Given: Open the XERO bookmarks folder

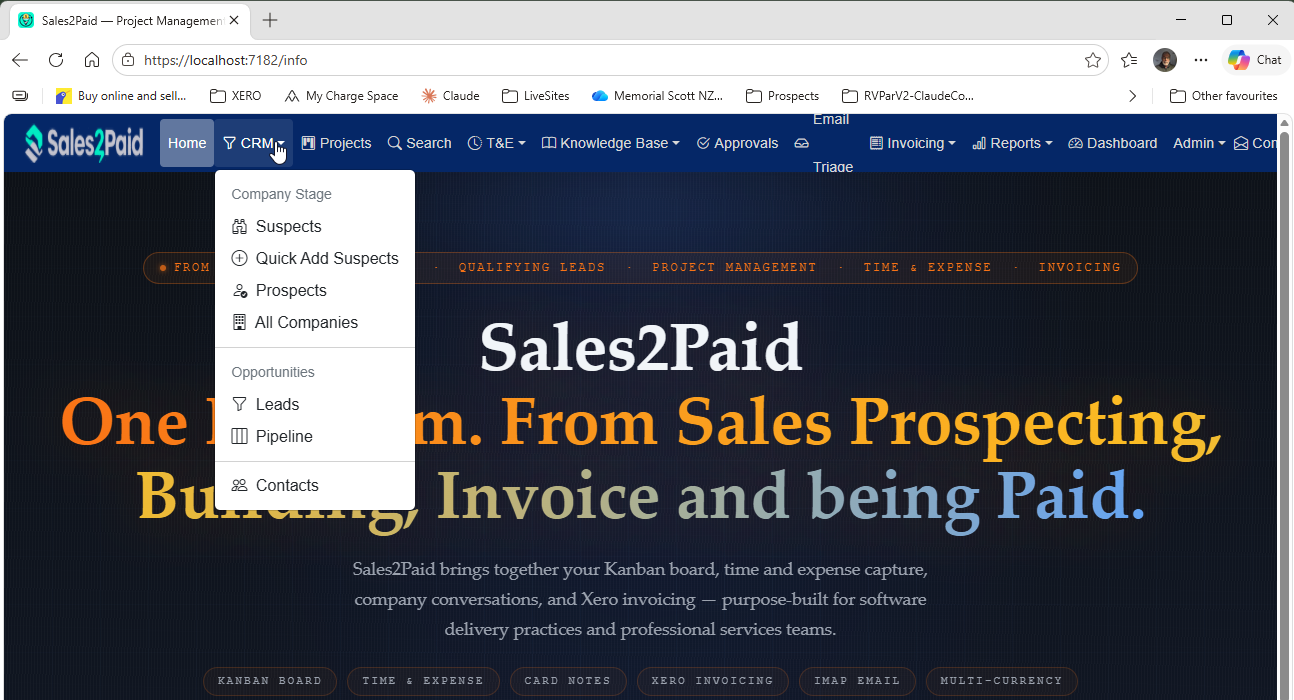Looking at the screenshot, I should coord(236,96).
